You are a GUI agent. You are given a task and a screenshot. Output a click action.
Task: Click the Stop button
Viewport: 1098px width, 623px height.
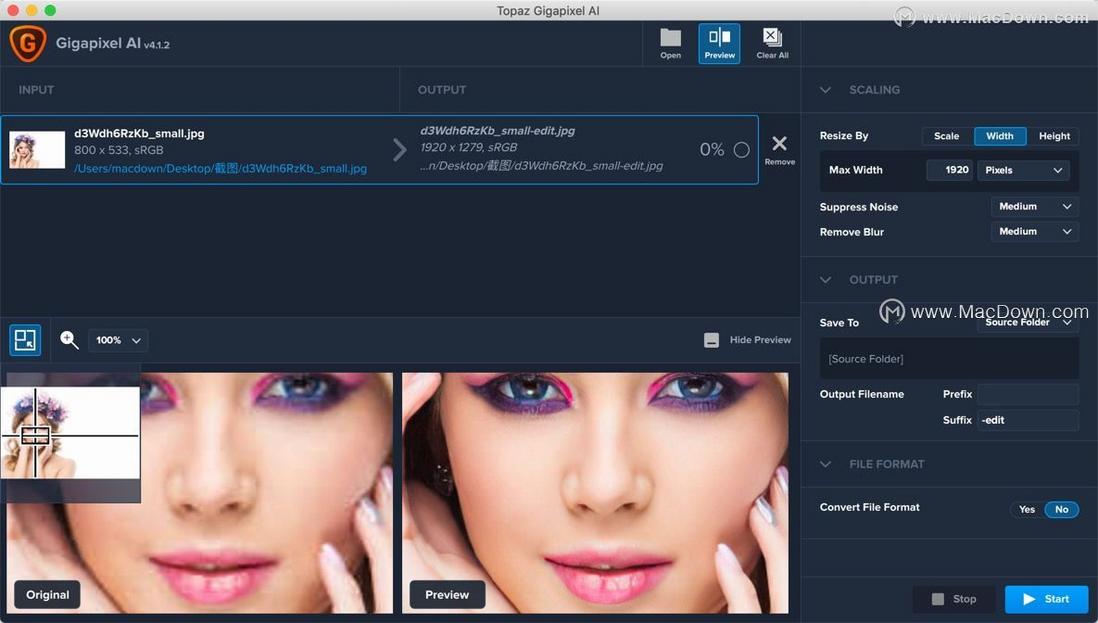[954, 599]
